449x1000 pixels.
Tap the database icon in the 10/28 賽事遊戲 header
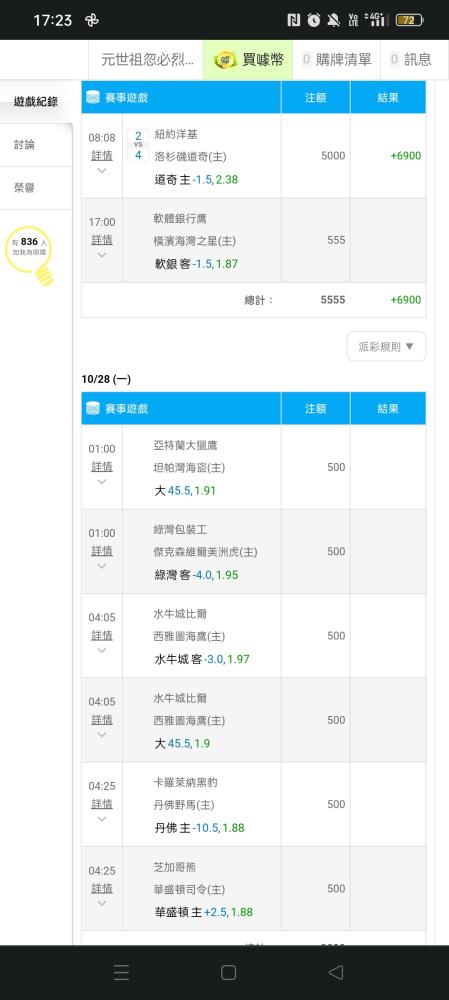(x=93, y=408)
